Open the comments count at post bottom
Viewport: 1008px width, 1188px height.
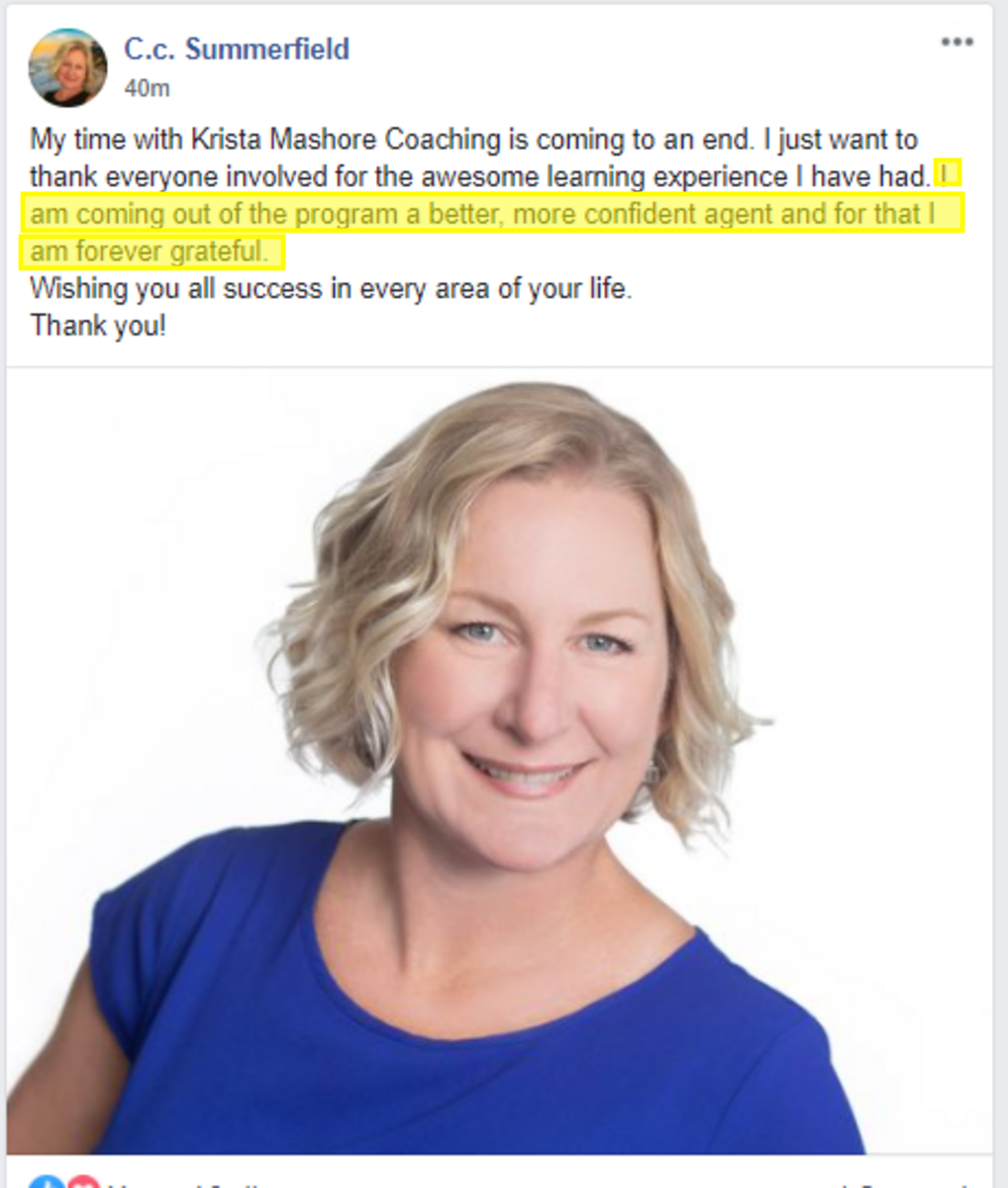[x=911, y=1183]
